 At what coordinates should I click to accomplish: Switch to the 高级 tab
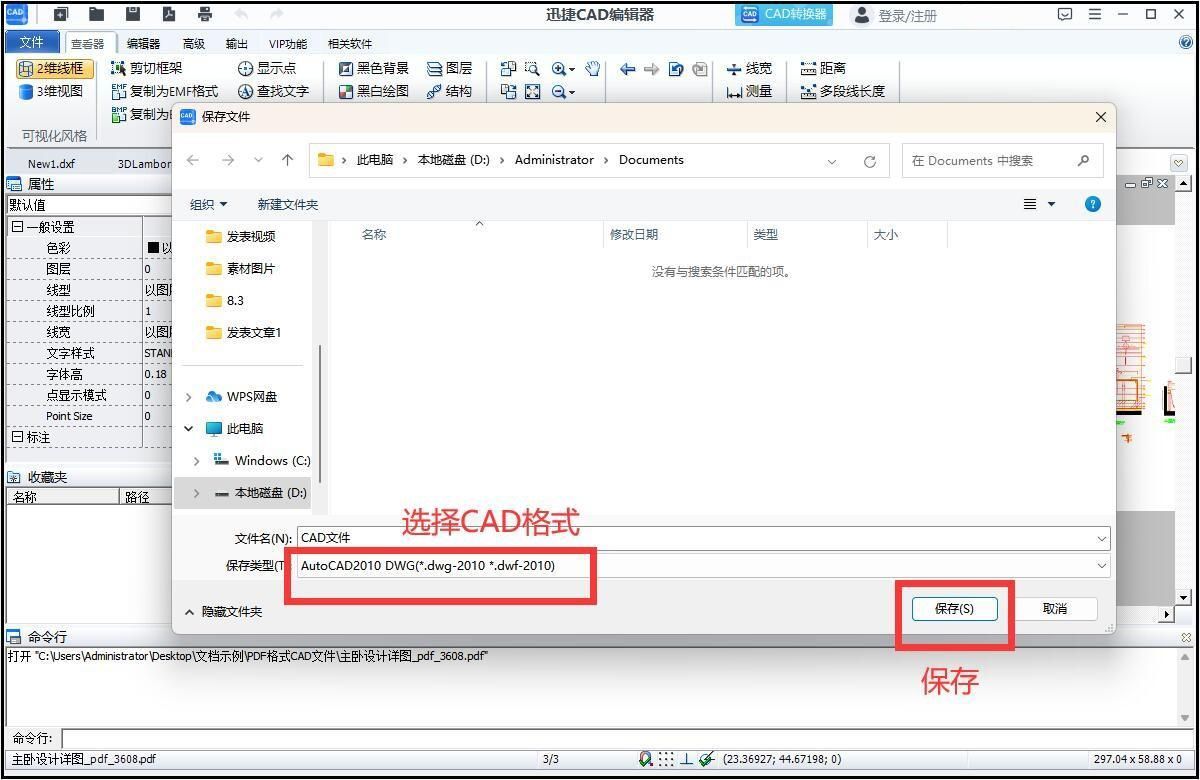pos(194,43)
